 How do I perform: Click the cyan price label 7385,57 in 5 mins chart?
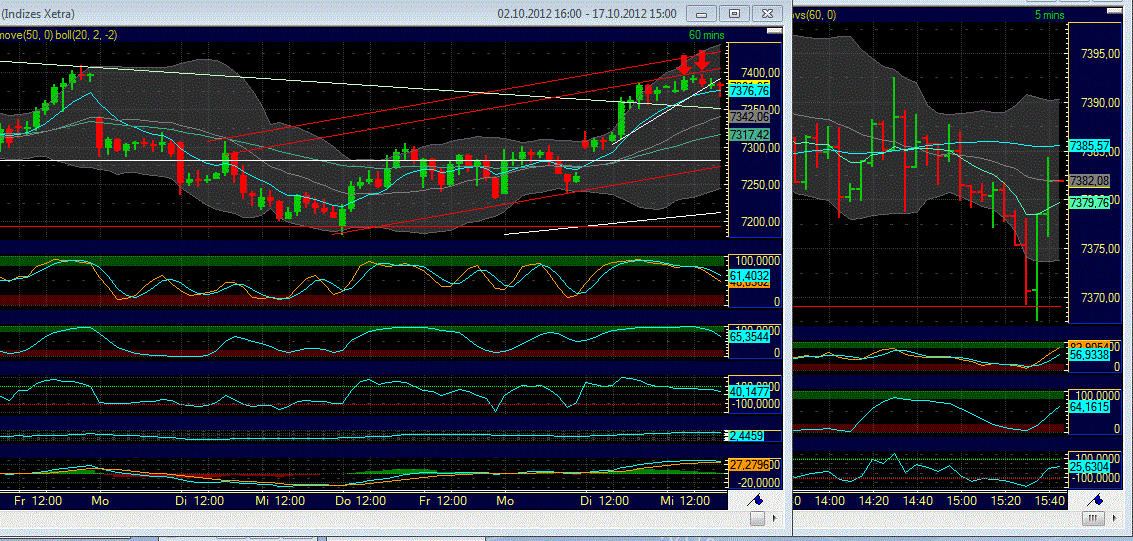(1088, 145)
